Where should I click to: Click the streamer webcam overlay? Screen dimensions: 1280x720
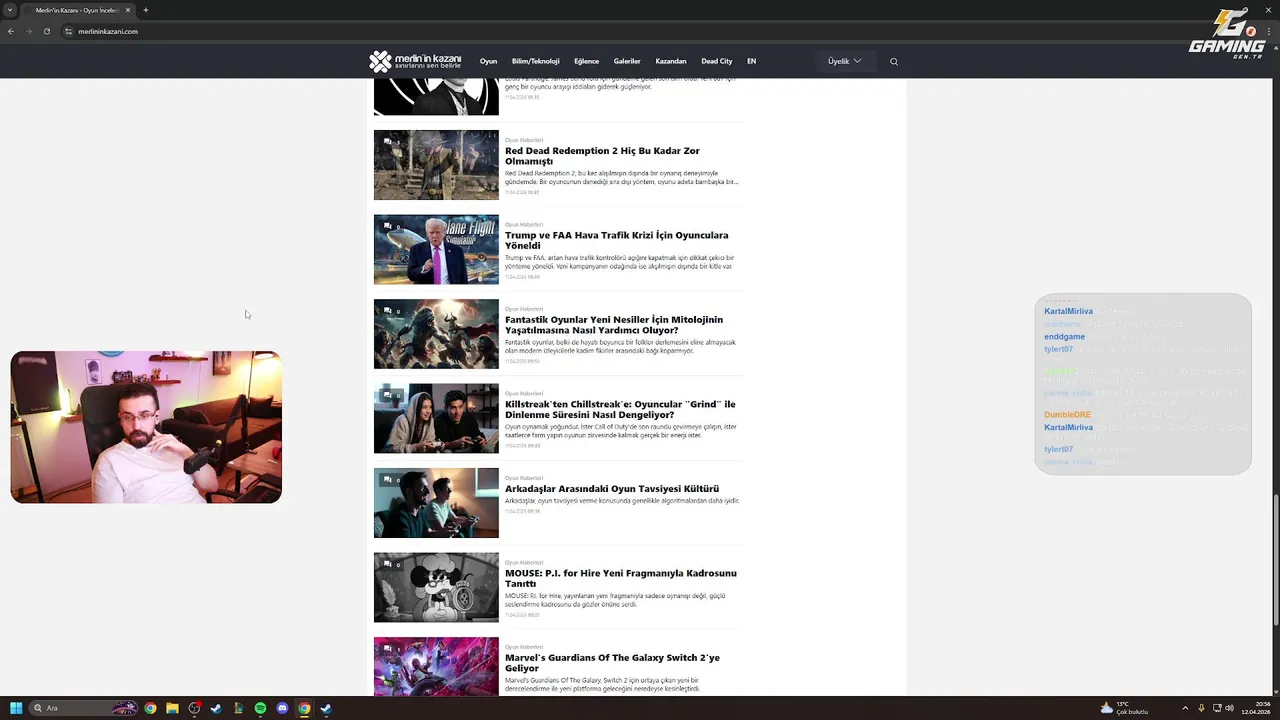pos(146,427)
